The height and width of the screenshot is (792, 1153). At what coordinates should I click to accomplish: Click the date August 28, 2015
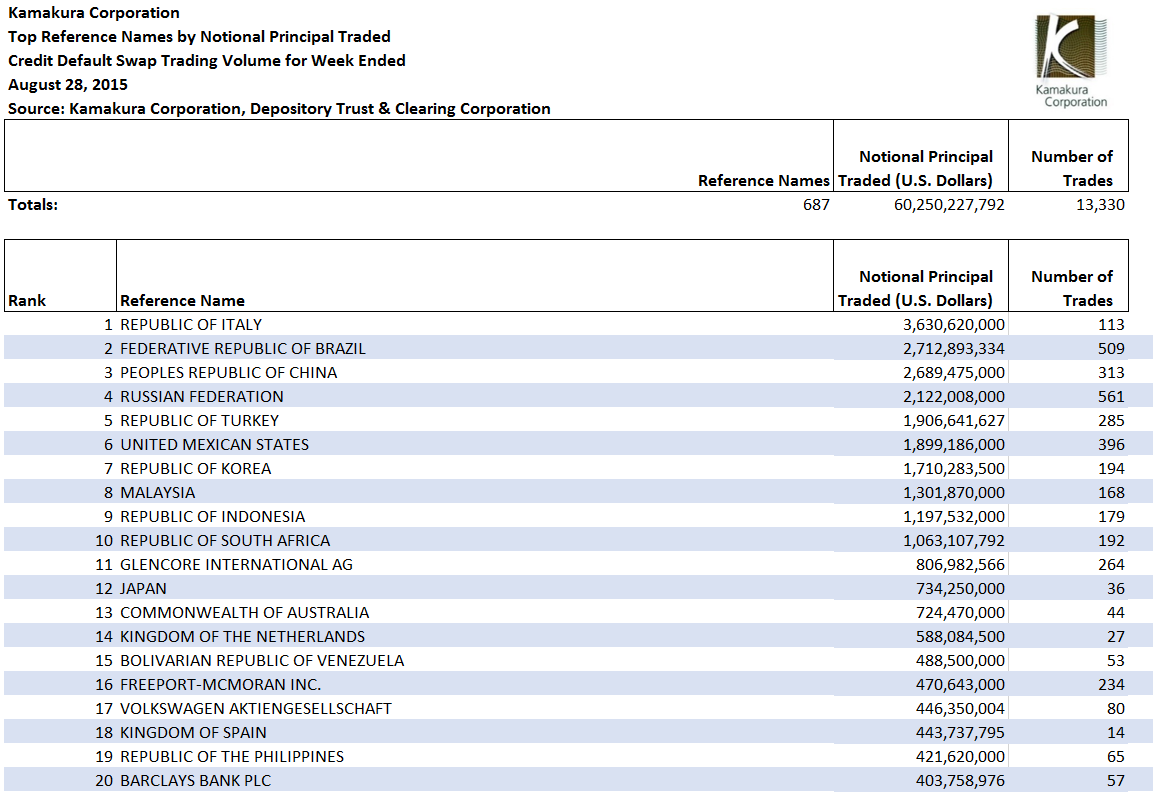coord(68,85)
